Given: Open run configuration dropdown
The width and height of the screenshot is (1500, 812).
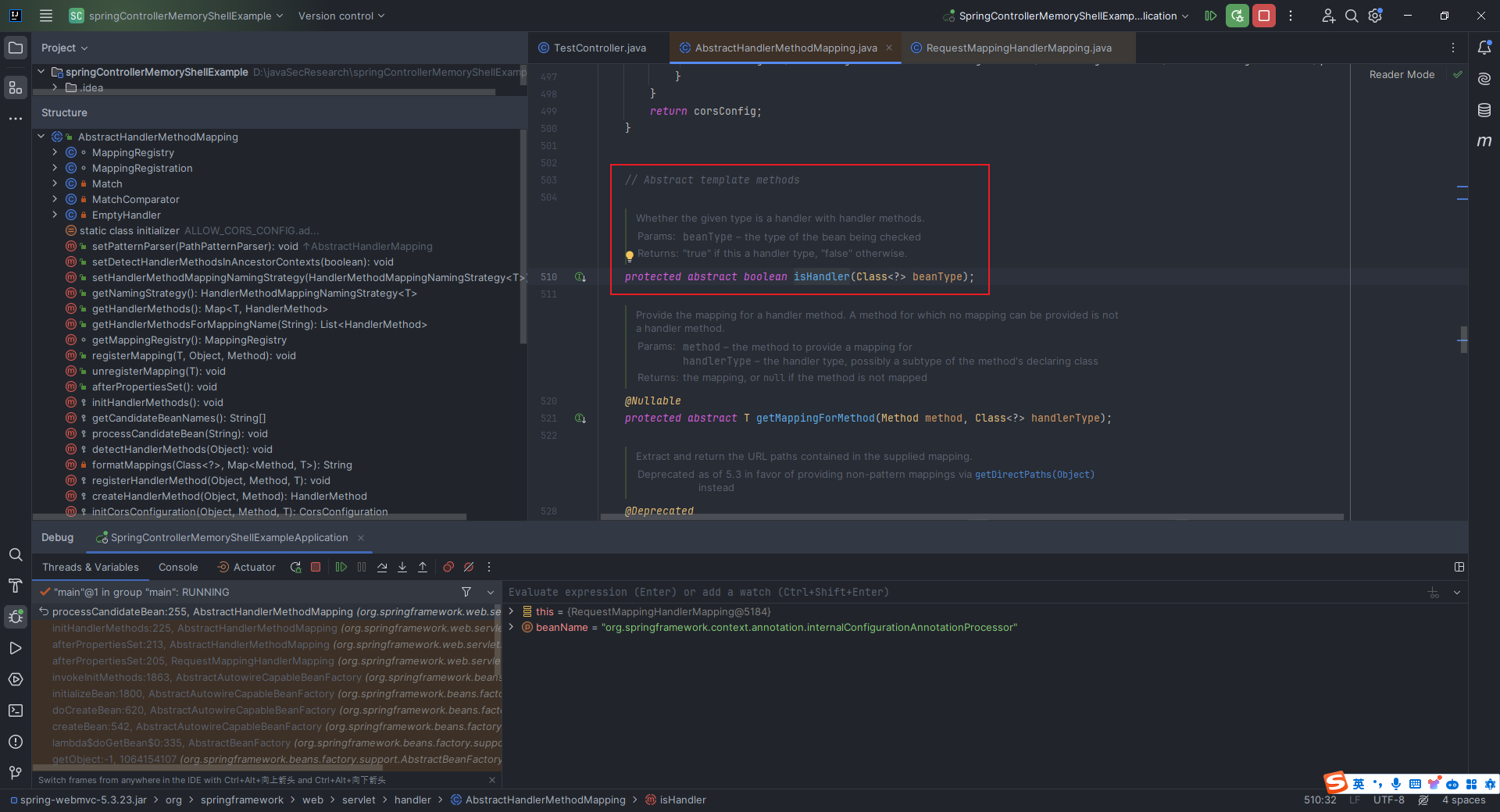Looking at the screenshot, I should click(1066, 16).
